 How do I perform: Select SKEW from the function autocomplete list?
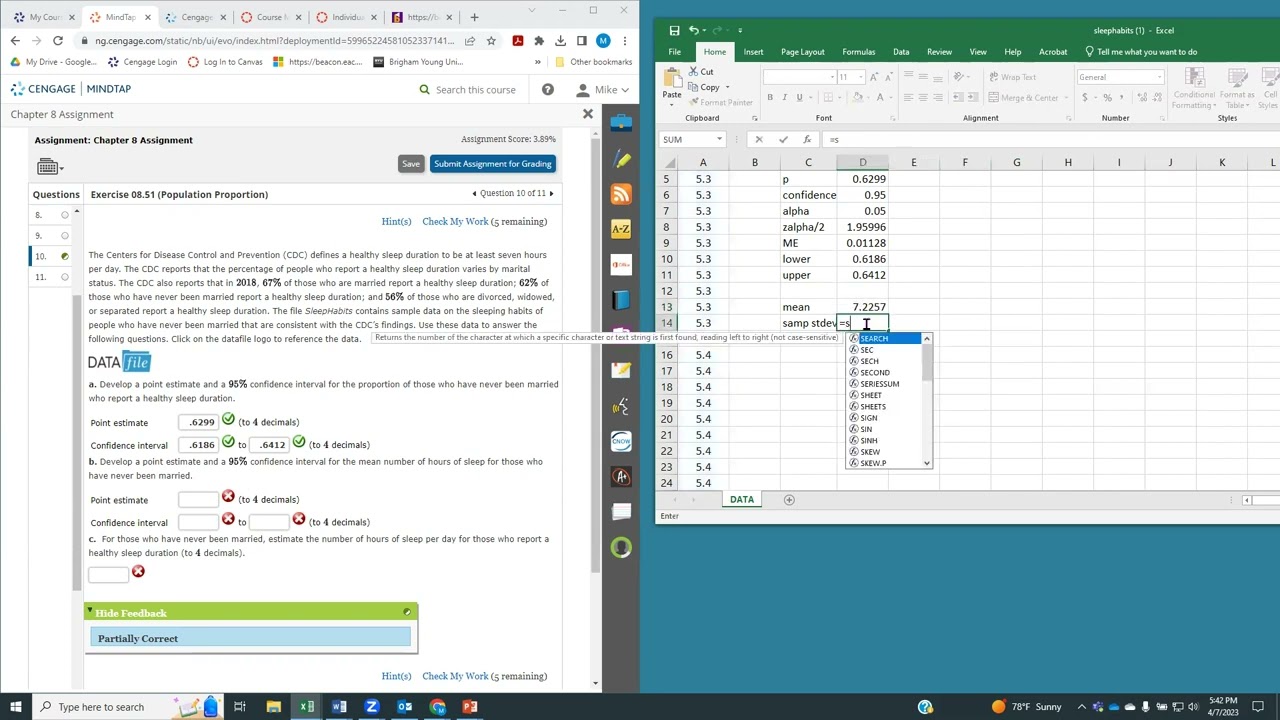pyautogui.click(x=870, y=452)
